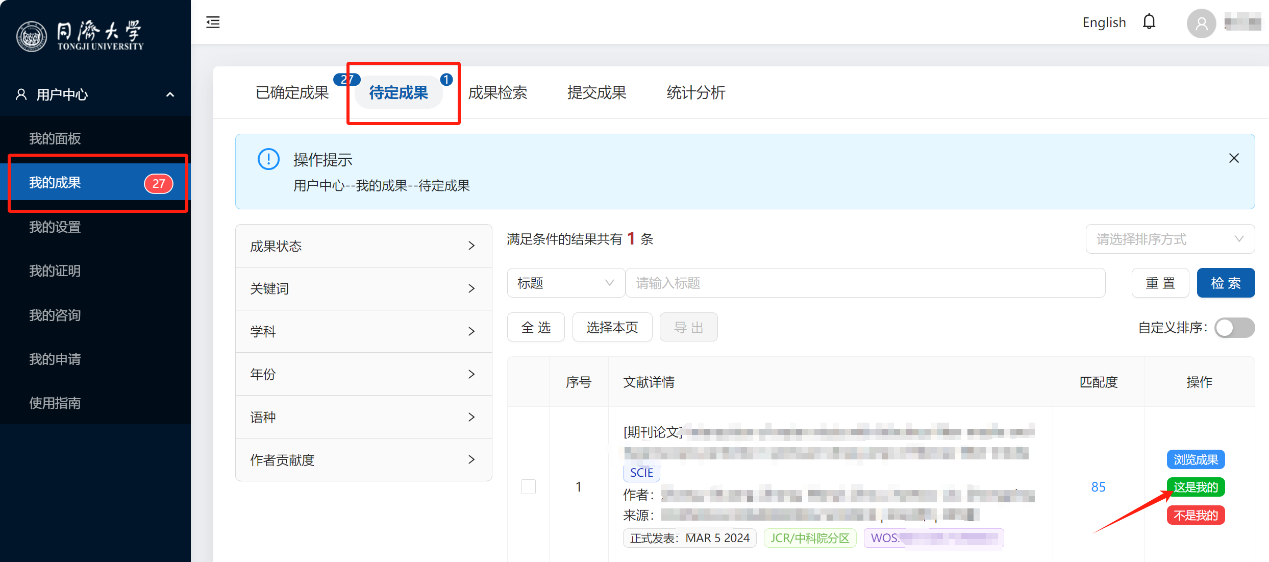The width and height of the screenshot is (1269, 562).
Task: Click the 重置 button
Action: click(1161, 283)
